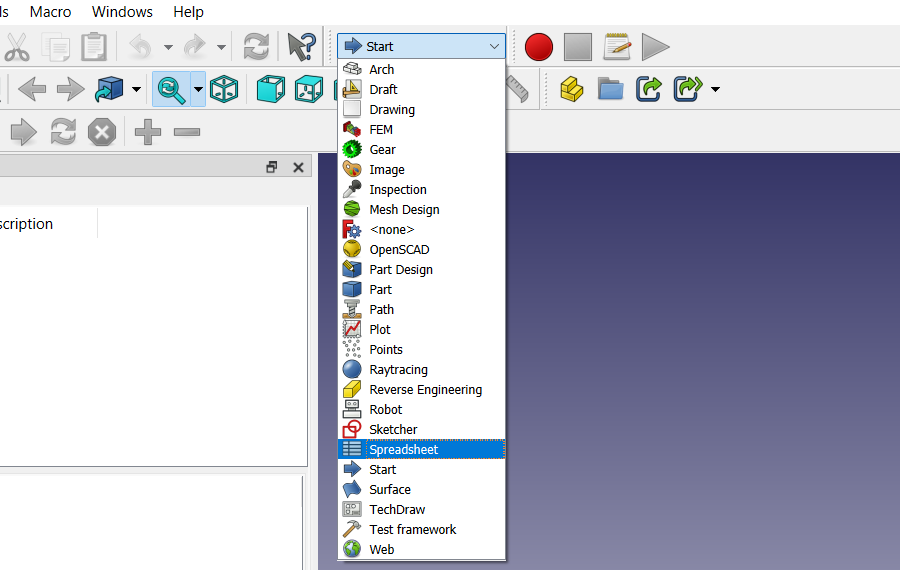The height and width of the screenshot is (570, 900).
Task: Pick the Gear workbench
Action: tap(421, 150)
